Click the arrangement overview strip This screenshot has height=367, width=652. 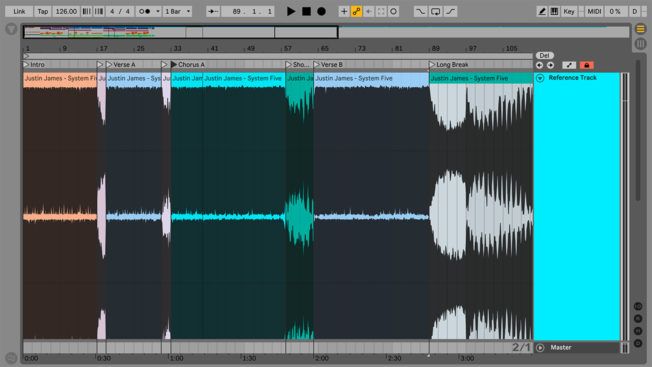[326, 32]
